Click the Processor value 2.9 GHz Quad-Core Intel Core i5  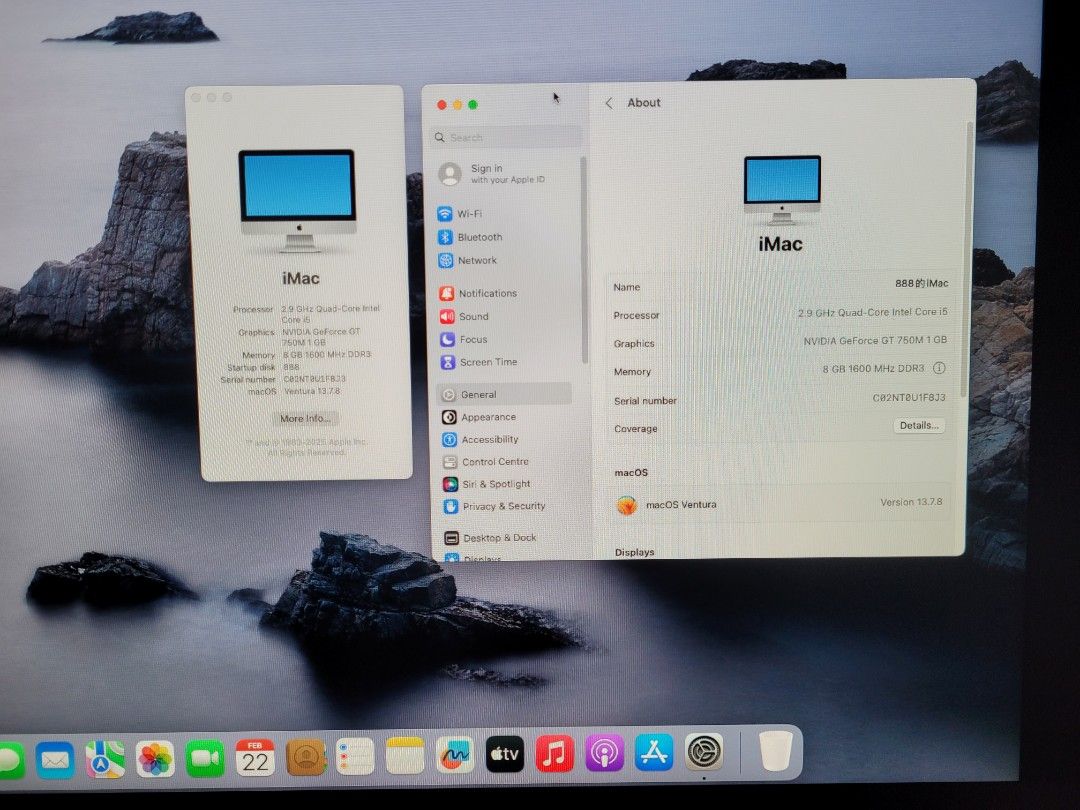pos(872,312)
